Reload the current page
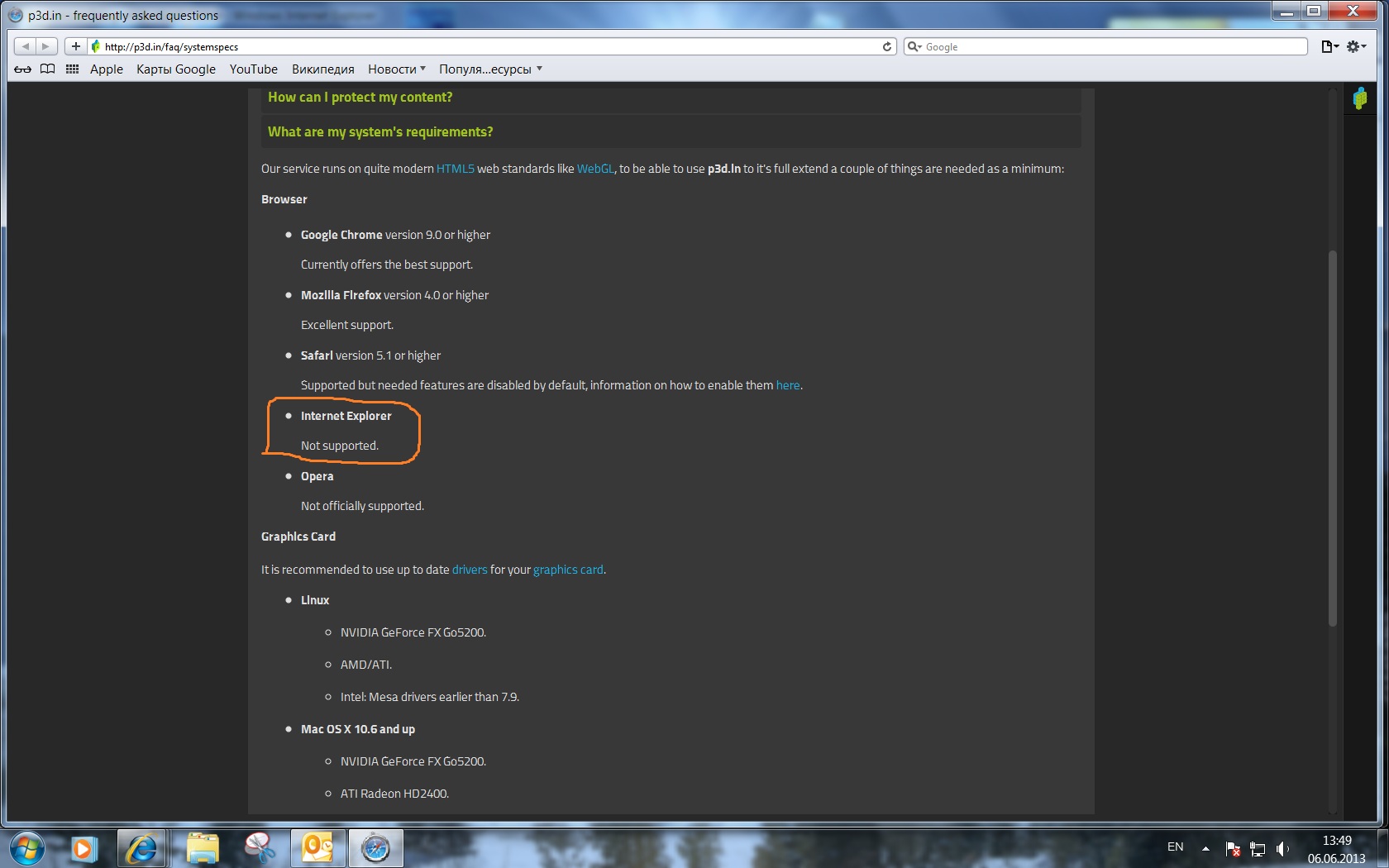 pyautogui.click(x=887, y=46)
